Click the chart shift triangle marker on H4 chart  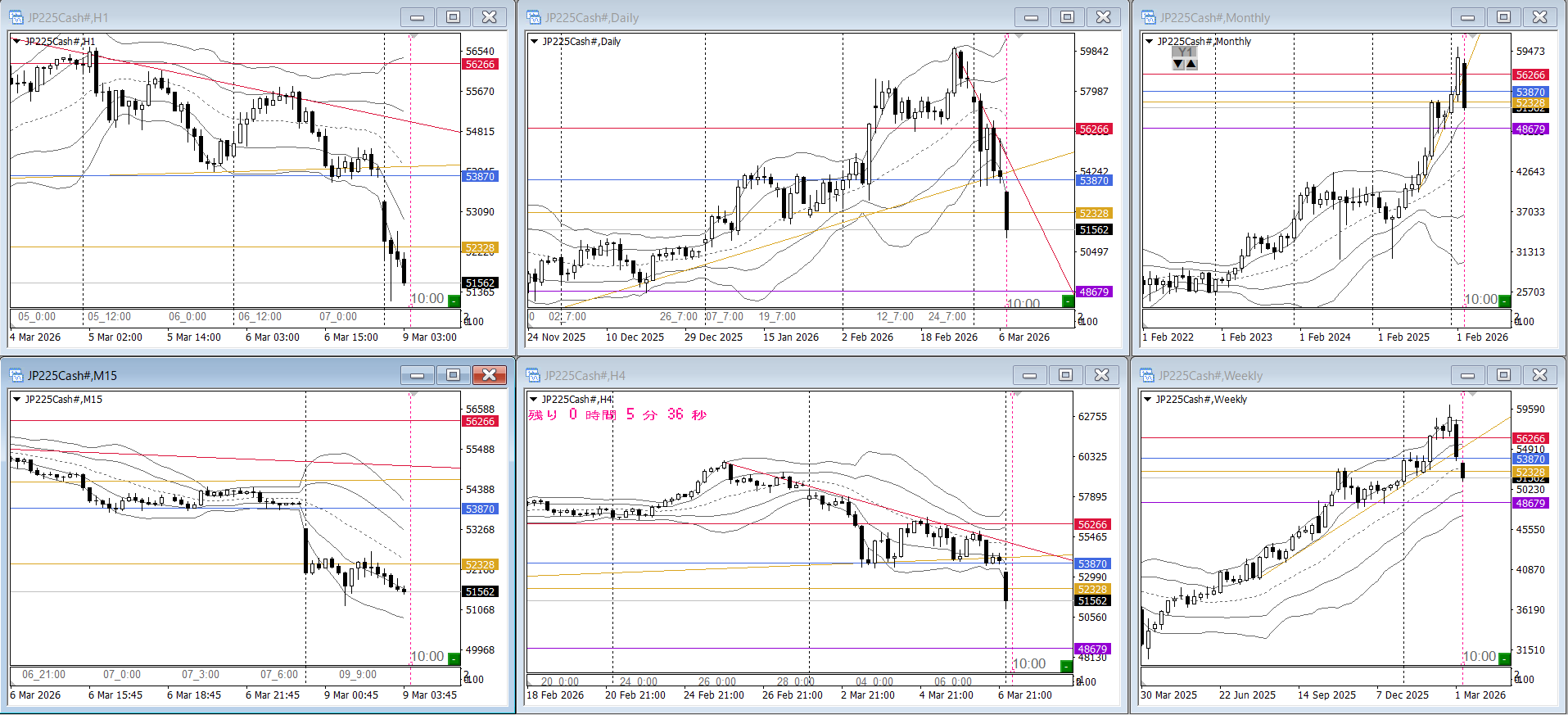(1017, 395)
